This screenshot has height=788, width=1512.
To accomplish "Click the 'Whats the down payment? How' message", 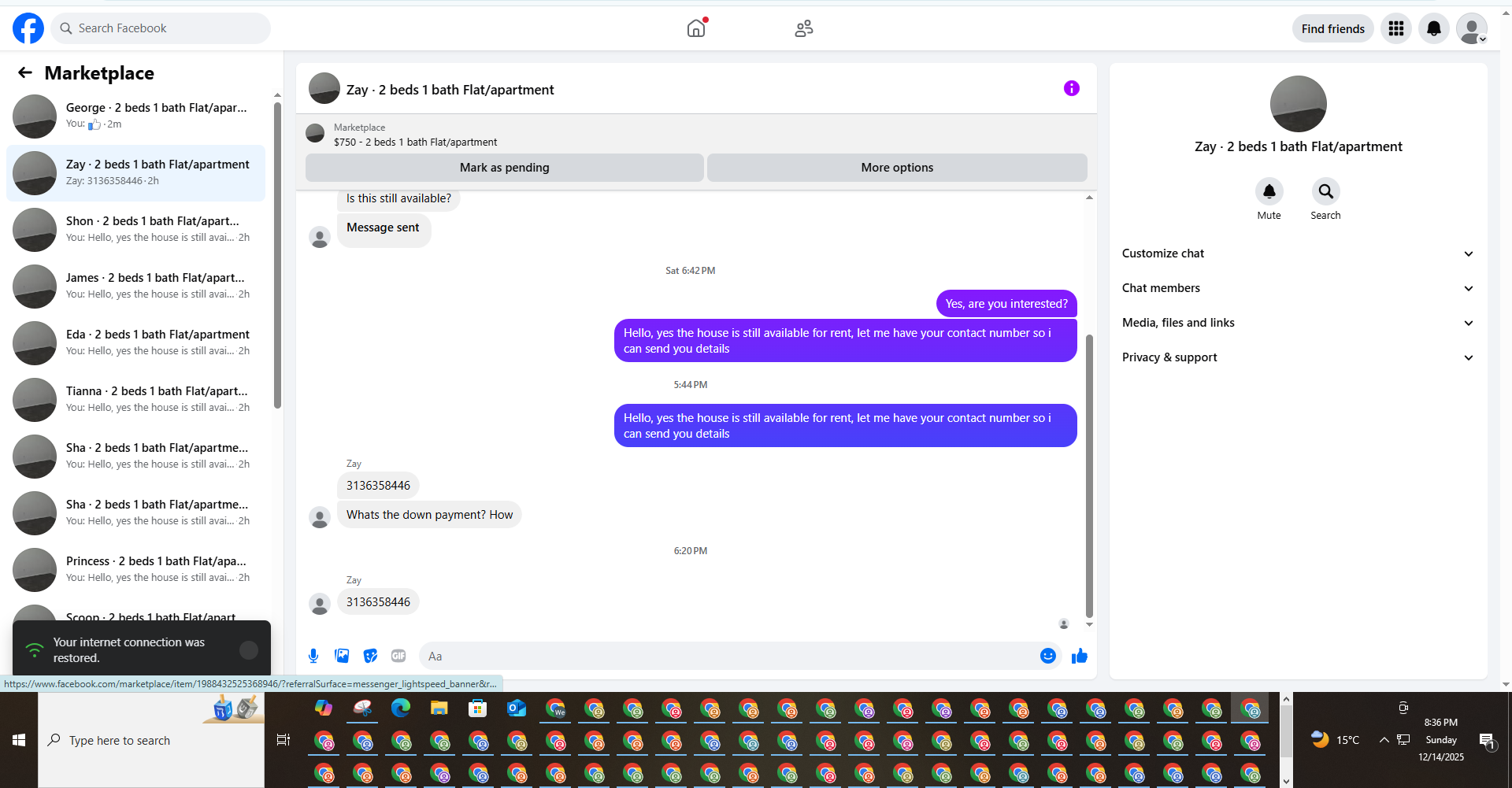I will (x=429, y=515).
